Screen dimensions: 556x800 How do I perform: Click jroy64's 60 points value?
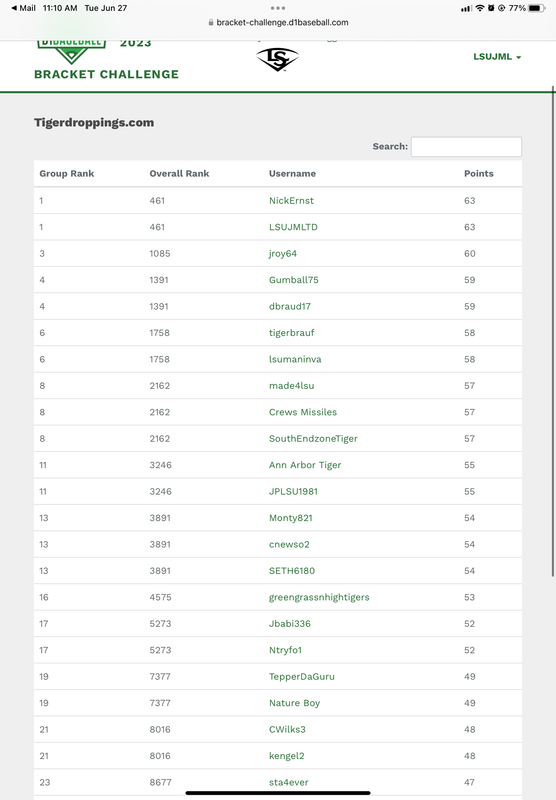click(x=470, y=254)
